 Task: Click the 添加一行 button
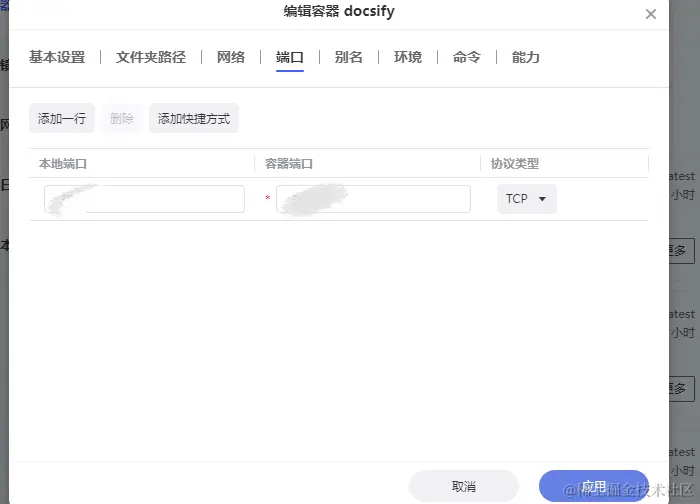pyautogui.click(x=62, y=118)
